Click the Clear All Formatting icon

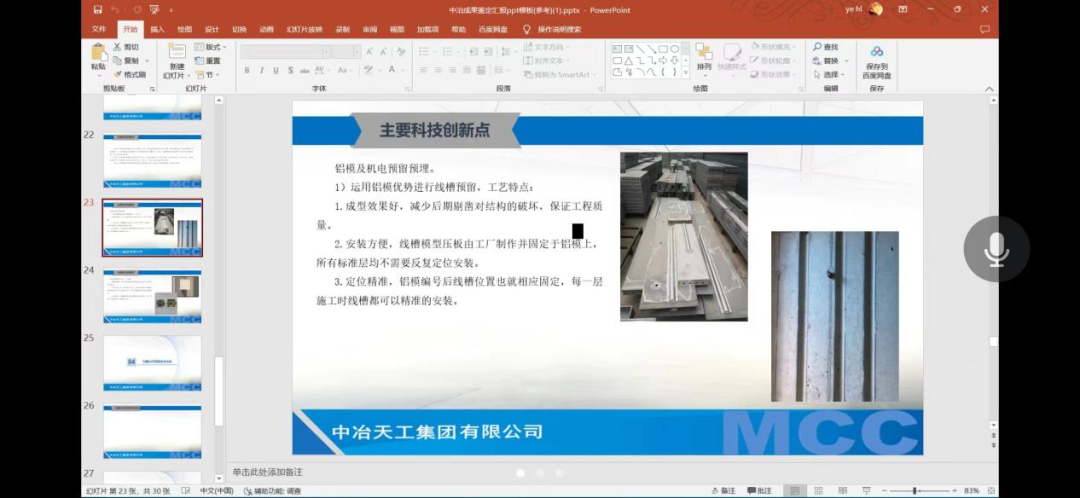[x=400, y=52]
